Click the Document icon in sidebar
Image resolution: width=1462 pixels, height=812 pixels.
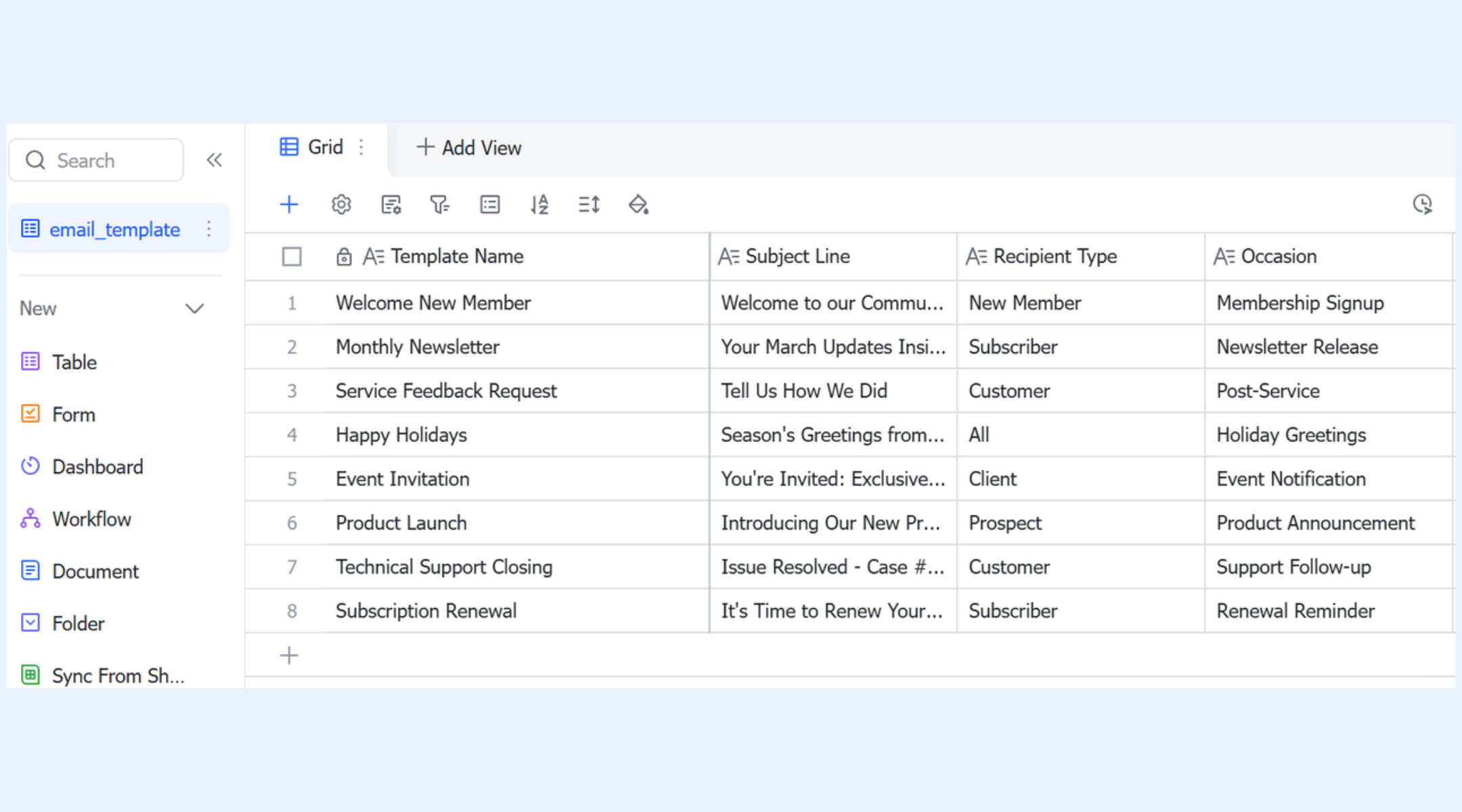pos(30,570)
